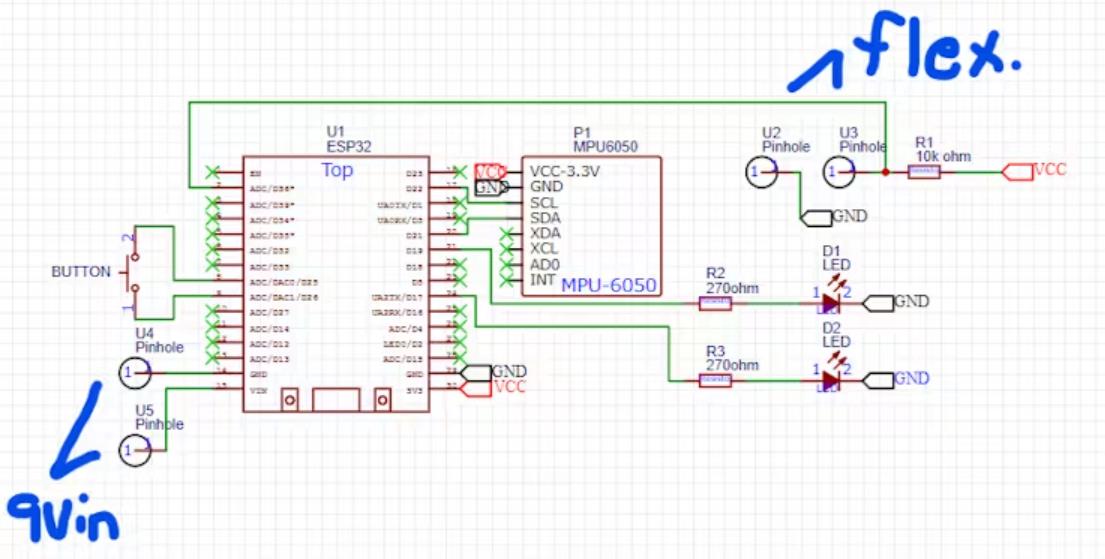Select GND flag after D2 LED
The width and height of the screenshot is (1105, 559).
pyautogui.click(x=878, y=381)
